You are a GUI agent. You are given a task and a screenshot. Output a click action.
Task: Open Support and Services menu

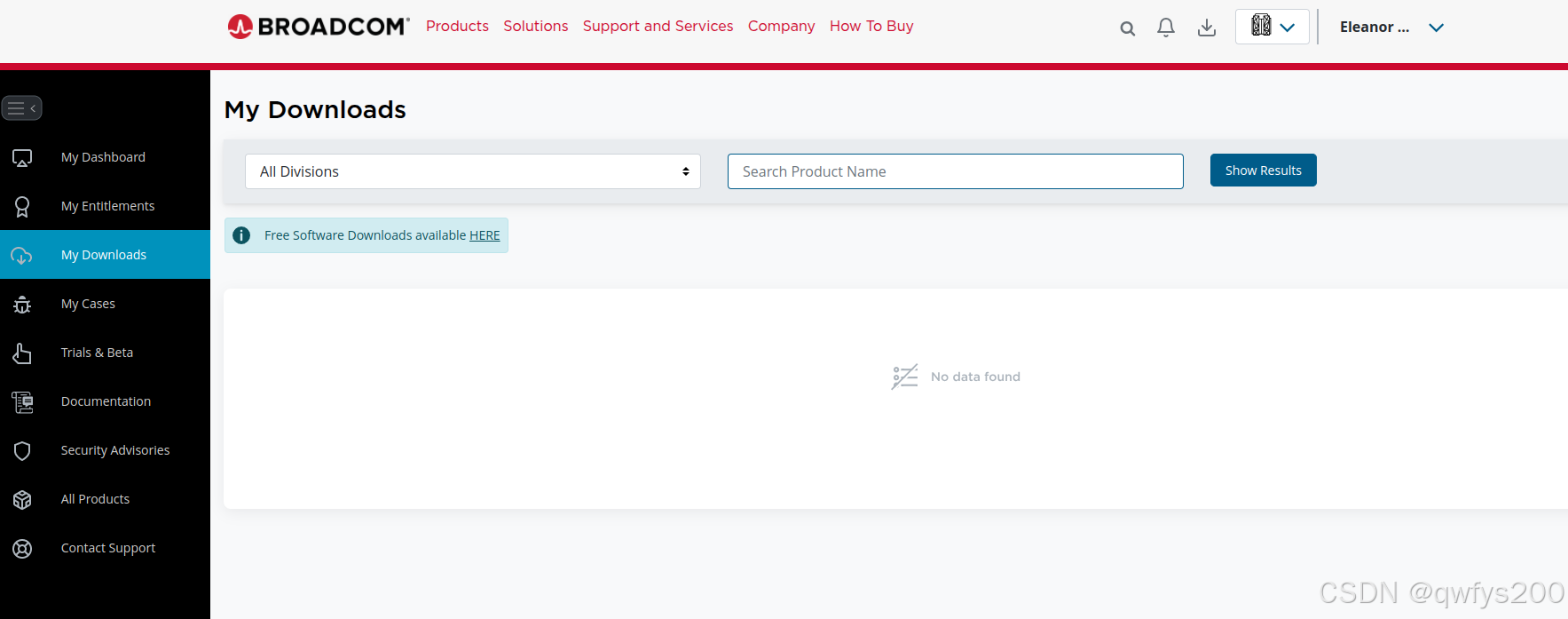pos(658,27)
